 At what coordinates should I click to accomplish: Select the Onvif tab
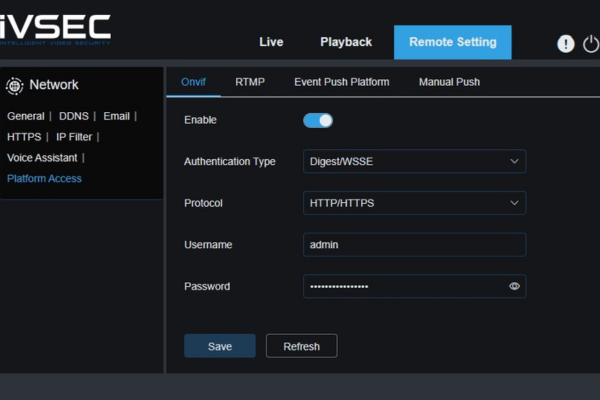[x=193, y=82]
